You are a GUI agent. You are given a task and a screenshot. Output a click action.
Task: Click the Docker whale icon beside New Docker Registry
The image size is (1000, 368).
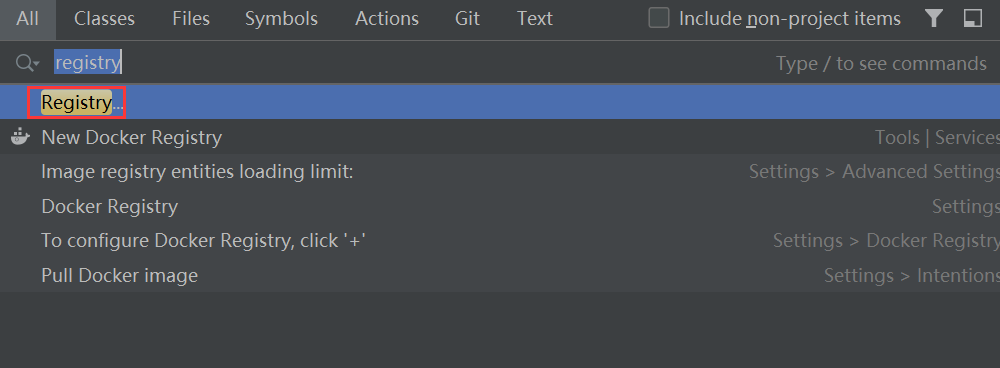pos(20,137)
